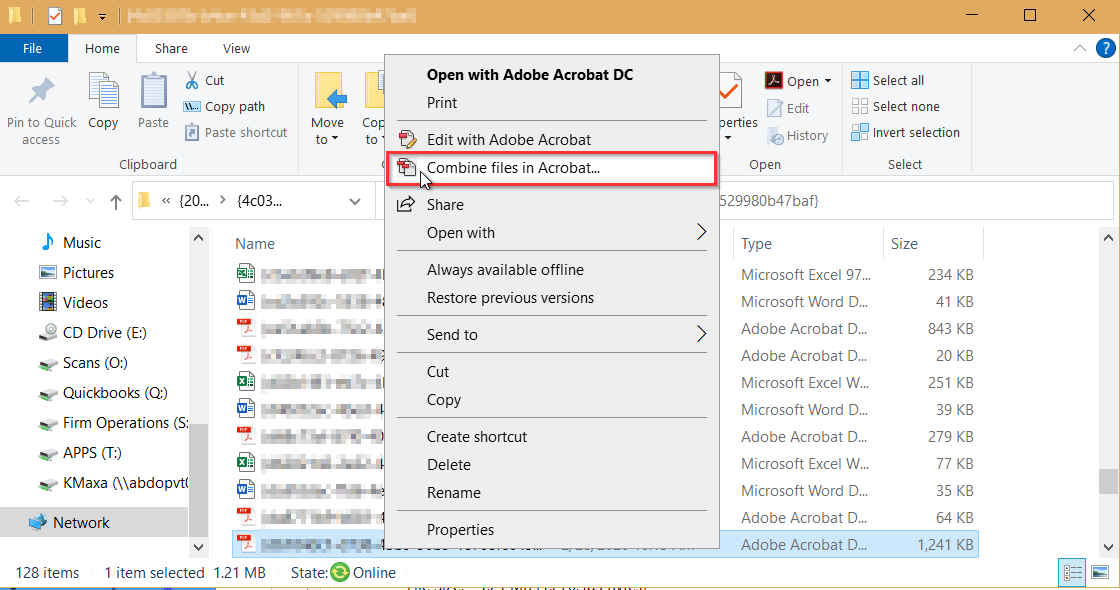Click Pin to Quick access in the ribbon
Image resolution: width=1120 pixels, height=590 pixels.
[41, 109]
